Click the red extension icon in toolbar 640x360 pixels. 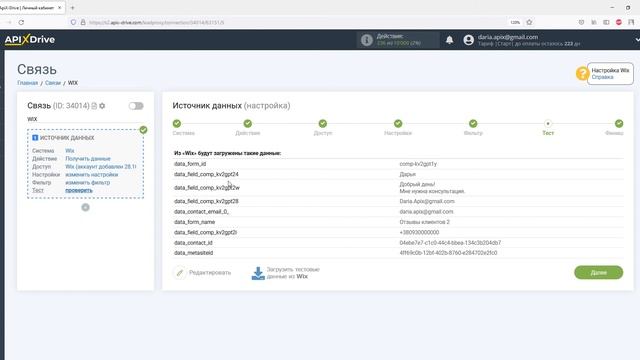click(619, 22)
